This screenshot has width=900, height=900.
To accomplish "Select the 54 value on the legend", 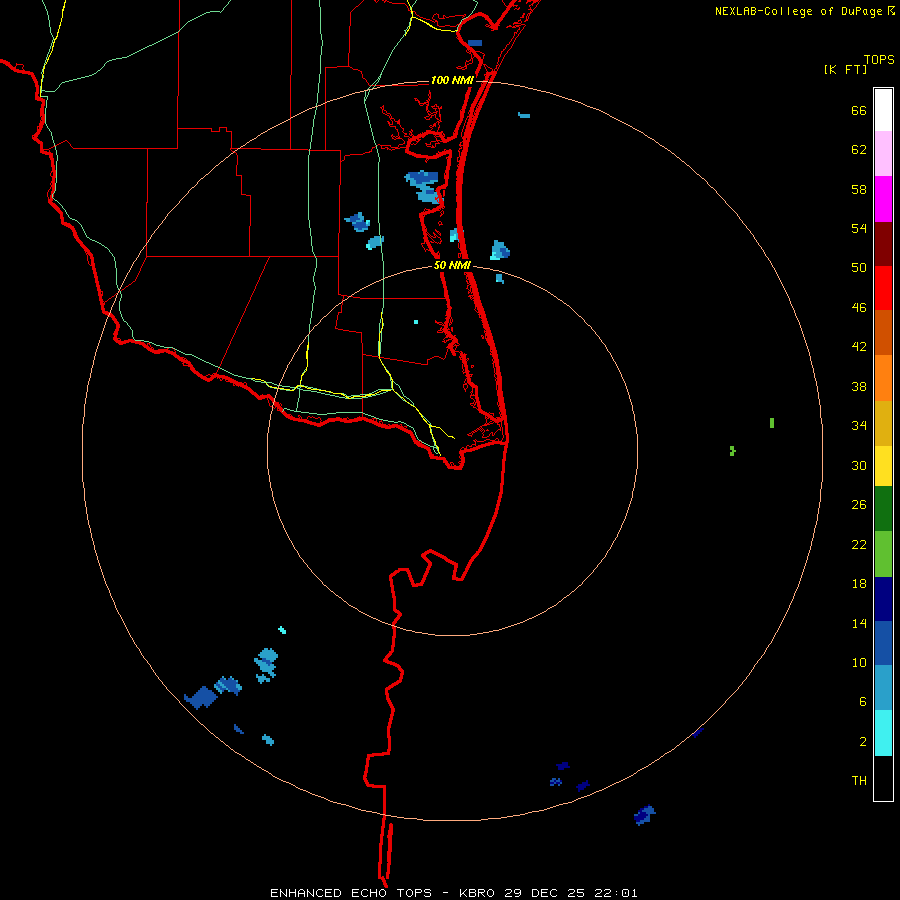I will tap(859, 228).
